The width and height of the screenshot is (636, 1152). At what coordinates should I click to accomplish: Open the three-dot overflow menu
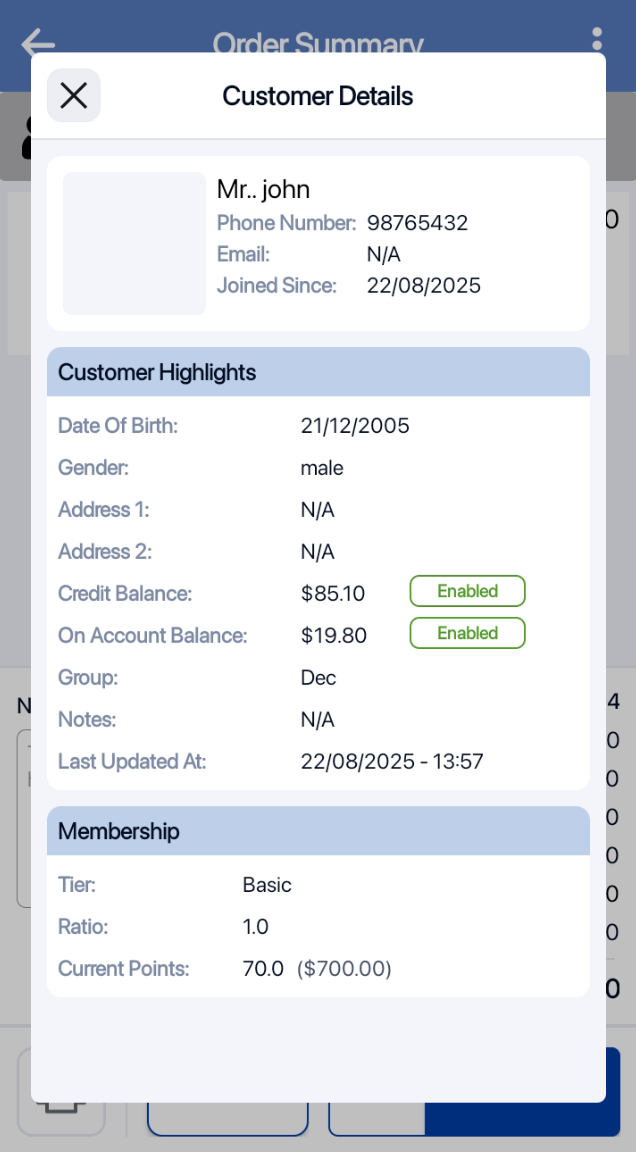click(597, 40)
